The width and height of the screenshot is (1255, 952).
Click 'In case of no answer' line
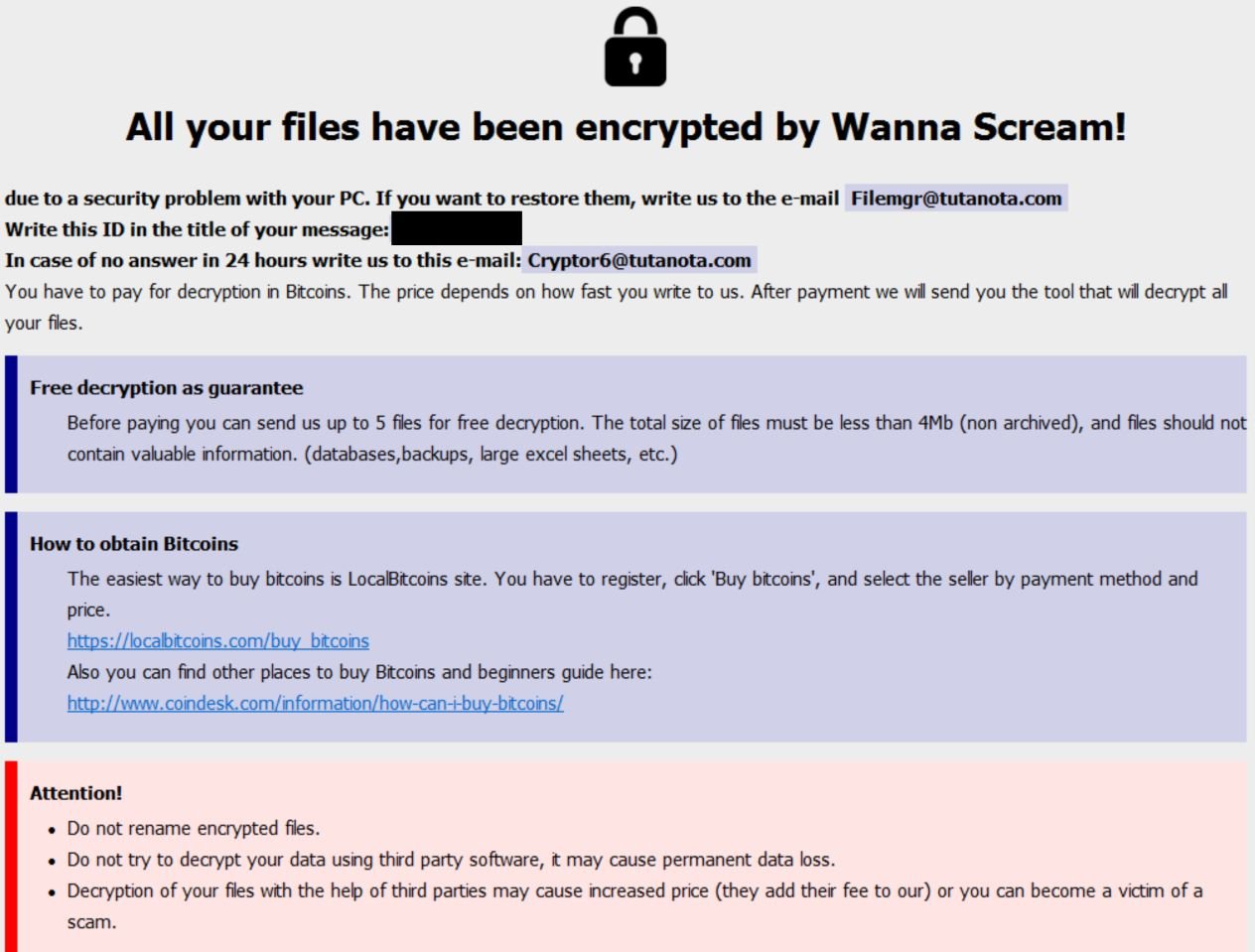[x=262, y=261]
